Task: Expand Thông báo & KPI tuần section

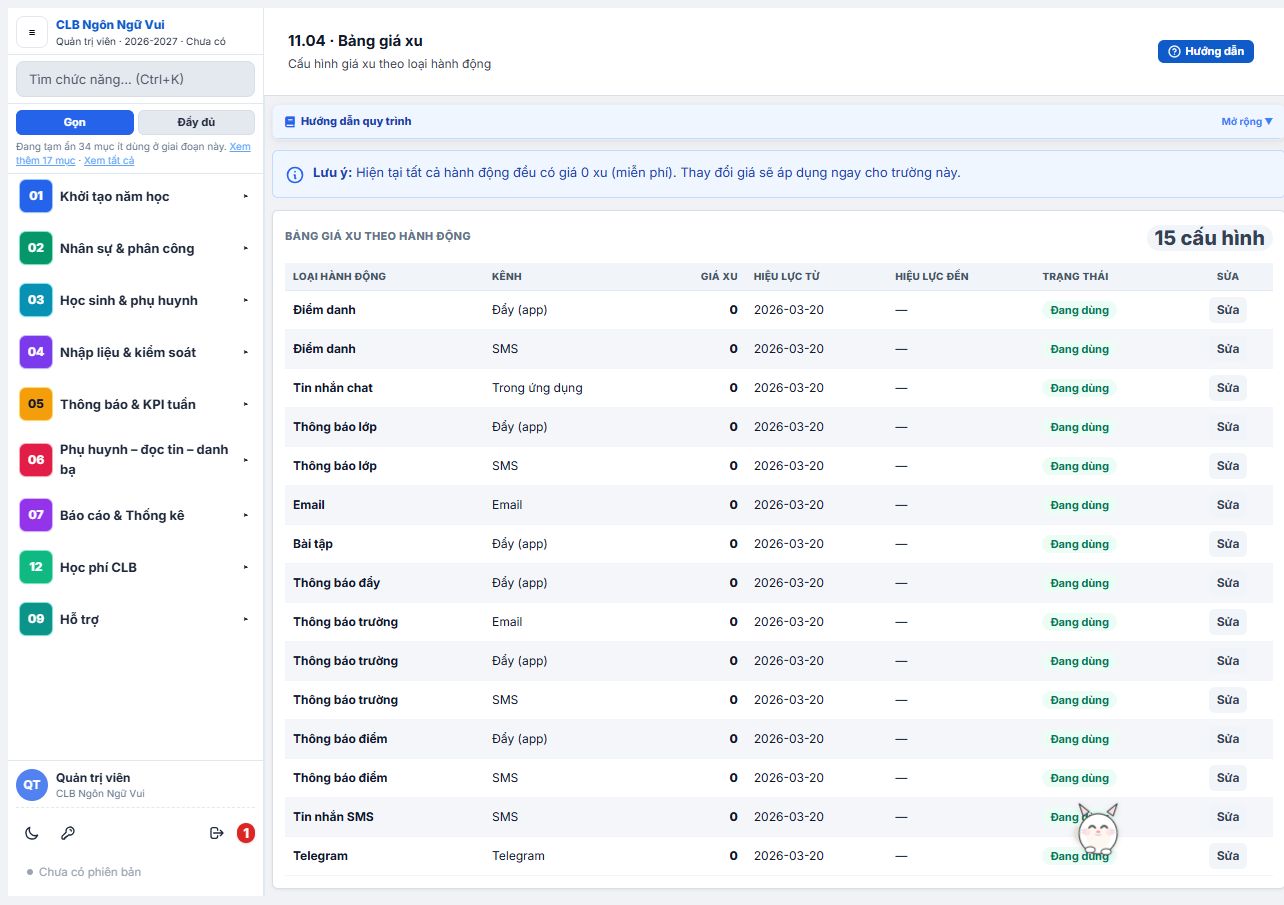Action: pos(135,404)
